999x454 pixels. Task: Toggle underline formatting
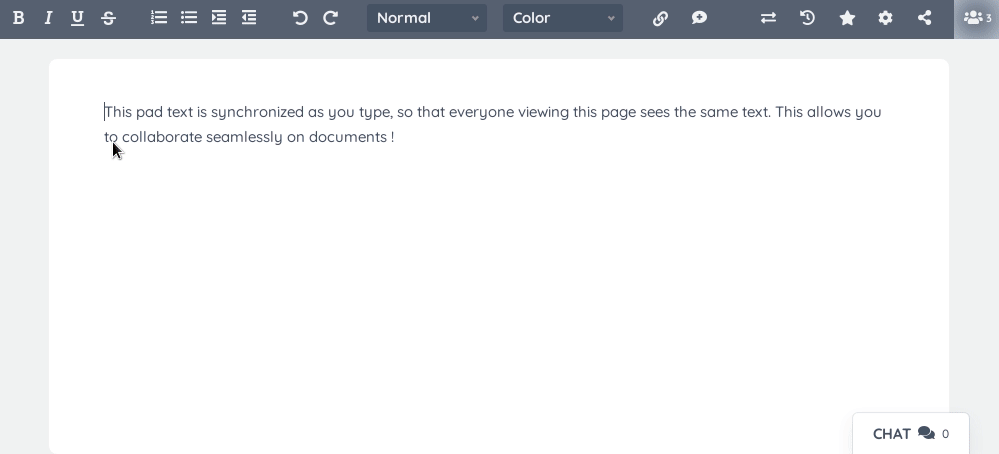(78, 18)
